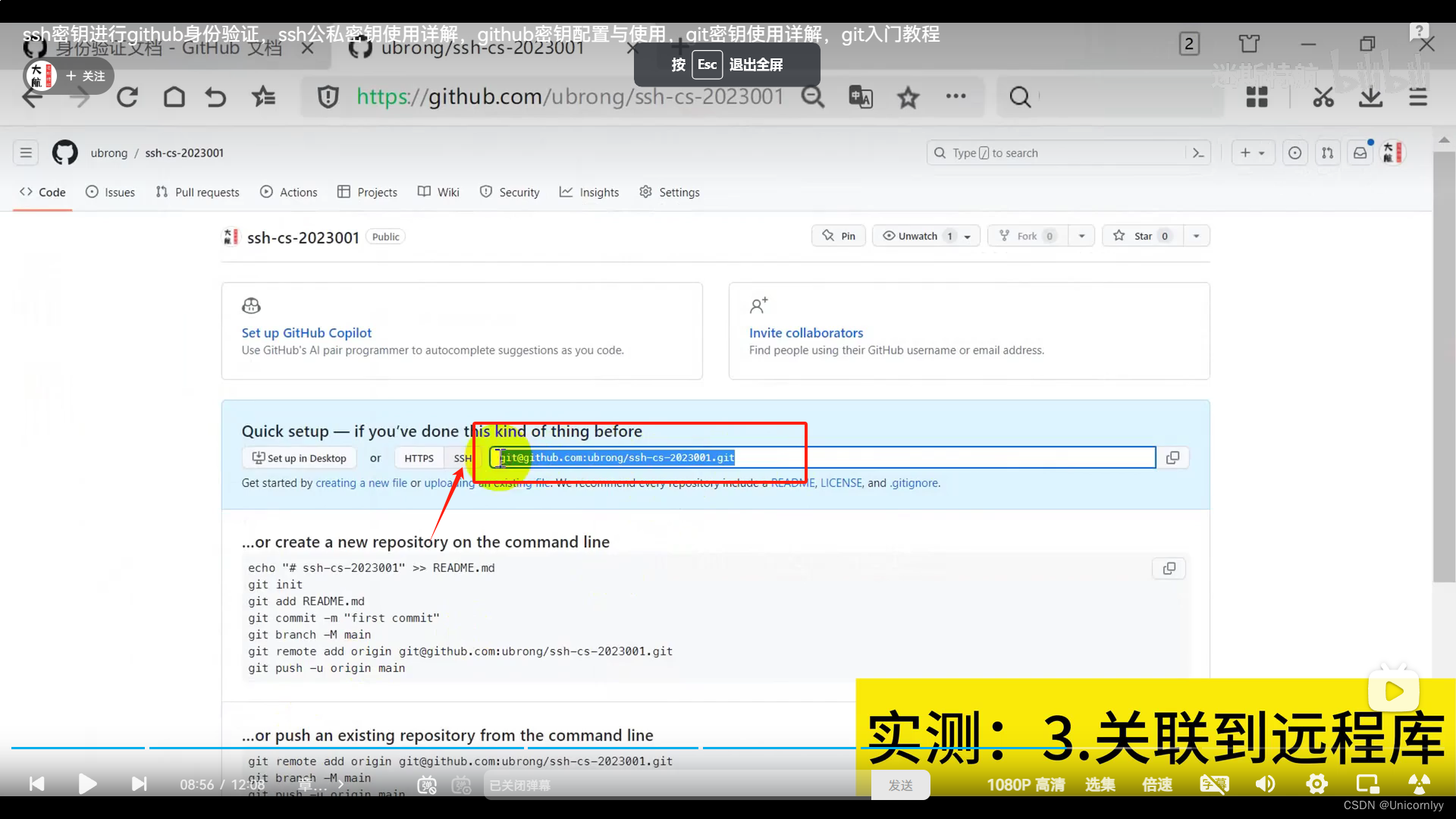Screen dimensions: 1456x819
Task: Exit fullscreen with the player fullscreen icon
Action: coord(1419,784)
